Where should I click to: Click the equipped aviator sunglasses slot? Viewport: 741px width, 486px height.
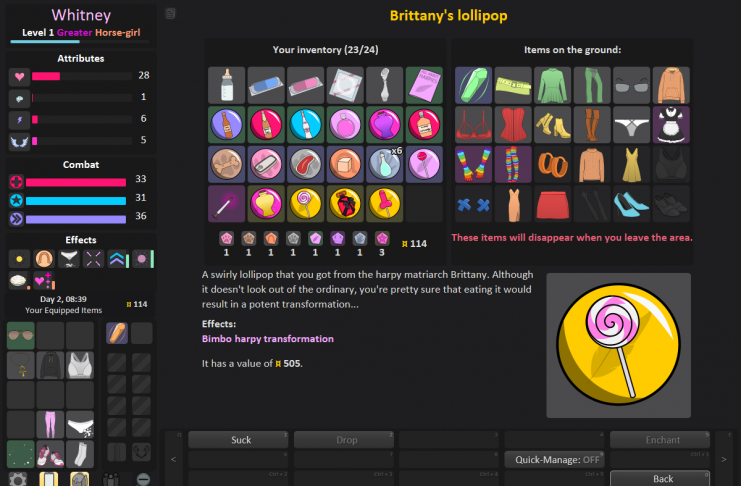click(x=20, y=334)
